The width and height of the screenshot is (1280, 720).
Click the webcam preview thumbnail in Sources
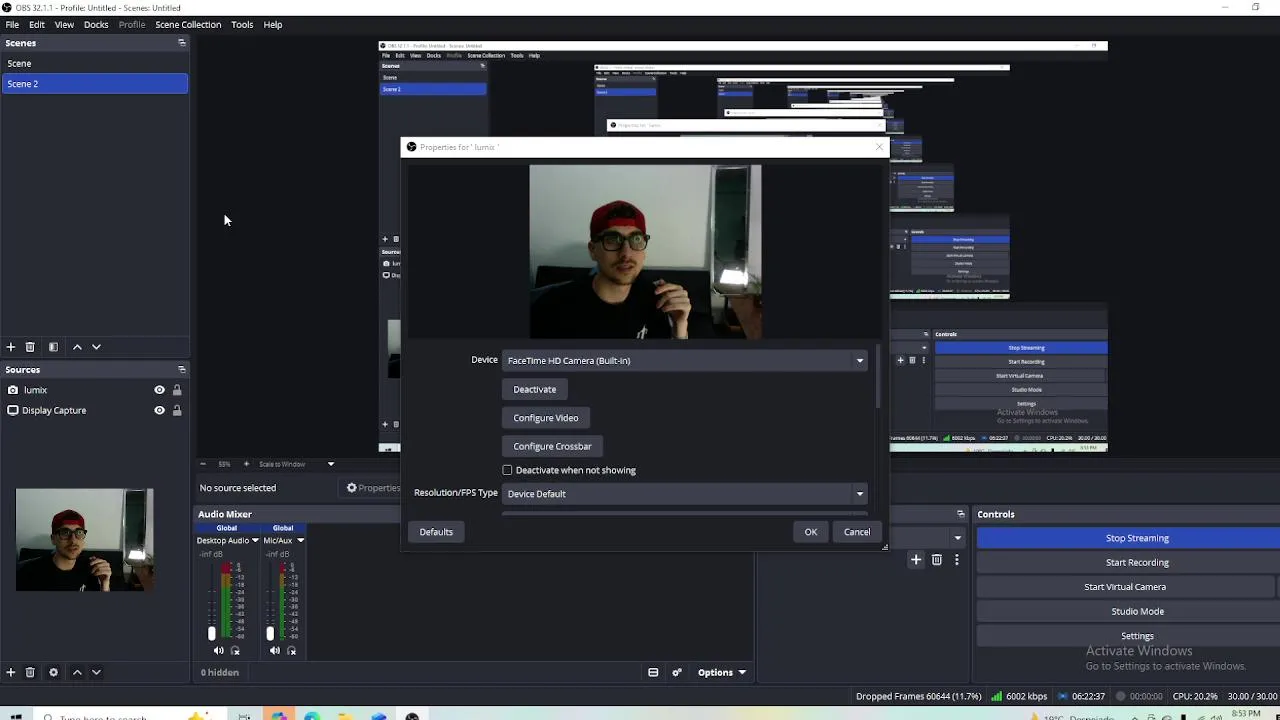point(84,540)
